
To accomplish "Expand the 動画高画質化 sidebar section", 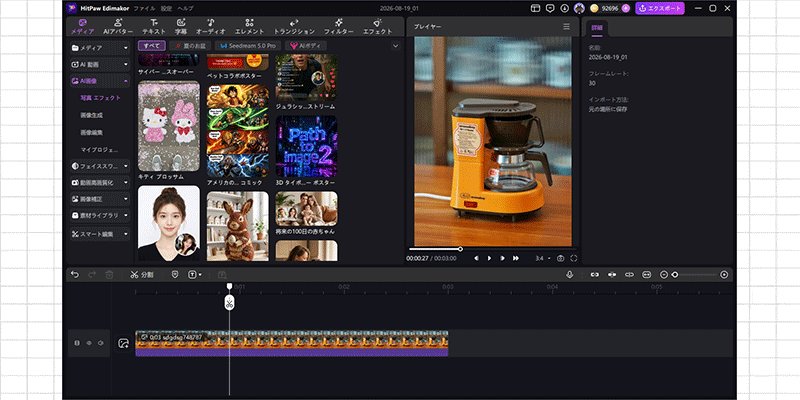I will (x=100, y=182).
